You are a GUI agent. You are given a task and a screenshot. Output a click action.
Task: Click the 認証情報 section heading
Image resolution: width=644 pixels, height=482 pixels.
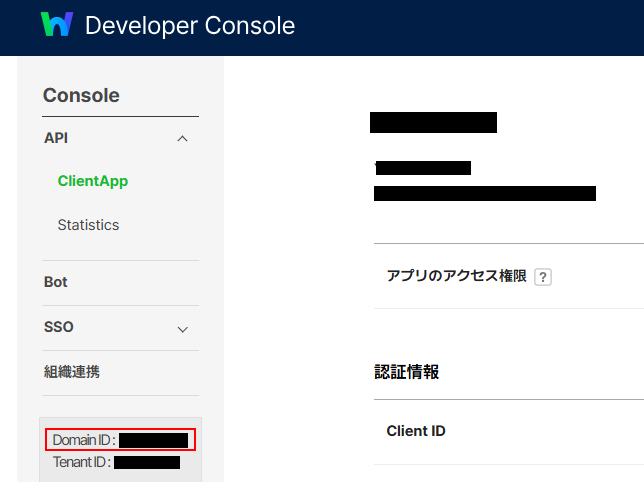pos(406,372)
